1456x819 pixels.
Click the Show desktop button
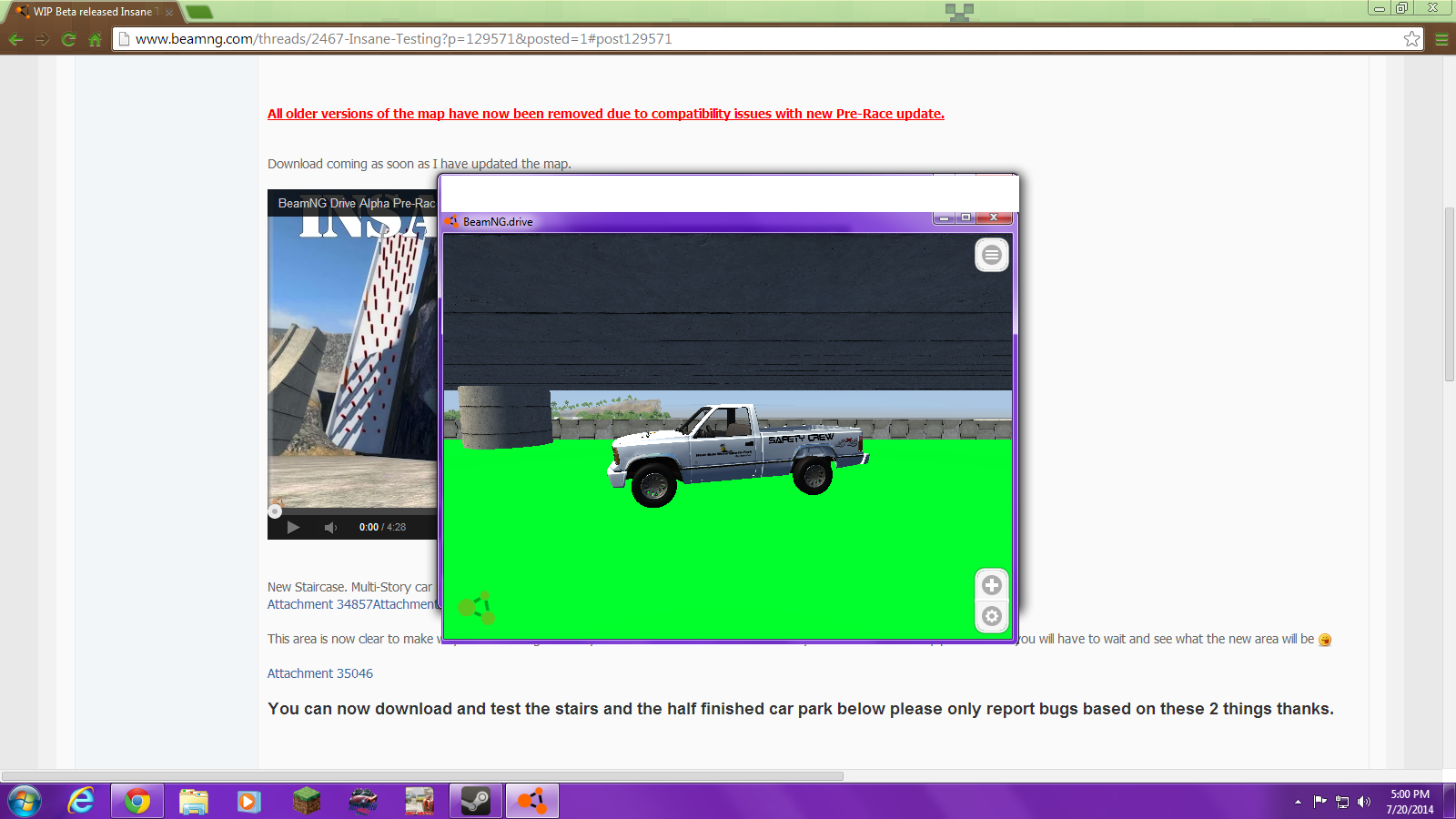(x=1449, y=802)
